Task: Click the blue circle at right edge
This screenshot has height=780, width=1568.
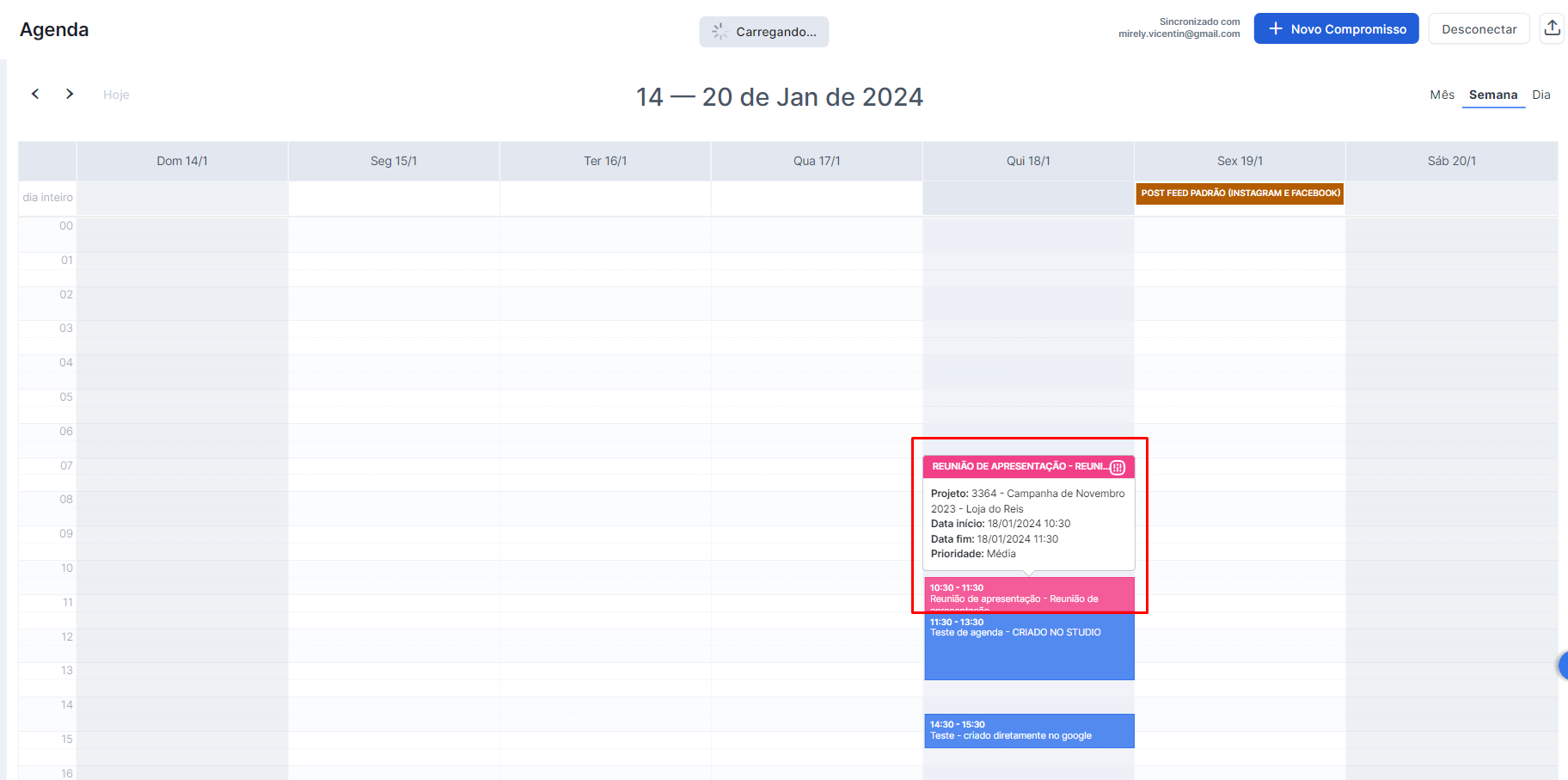Action: click(x=1564, y=666)
